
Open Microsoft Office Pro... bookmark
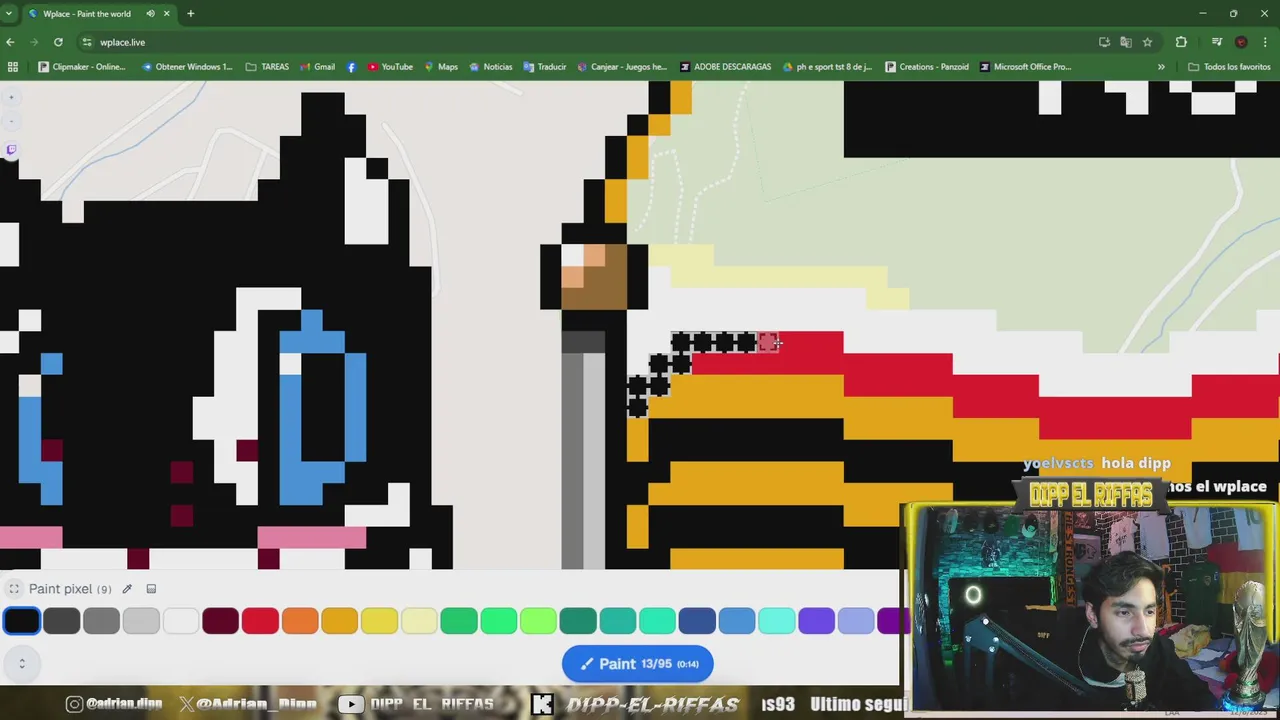coord(1025,67)
